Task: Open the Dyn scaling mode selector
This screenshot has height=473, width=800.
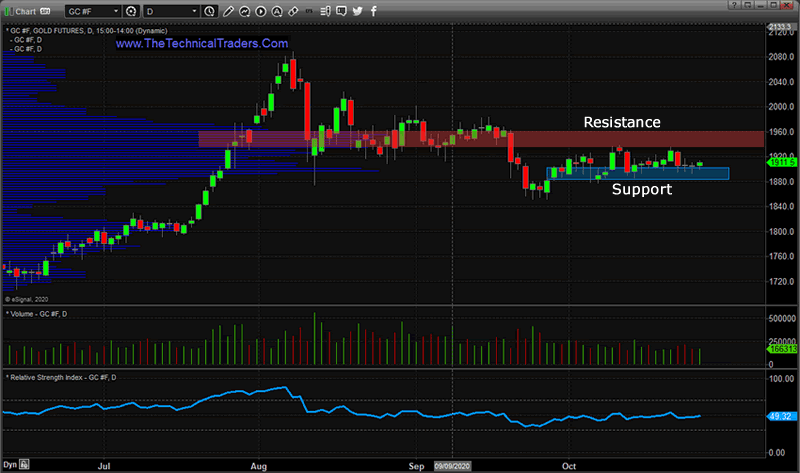Action: click(12, 465)
